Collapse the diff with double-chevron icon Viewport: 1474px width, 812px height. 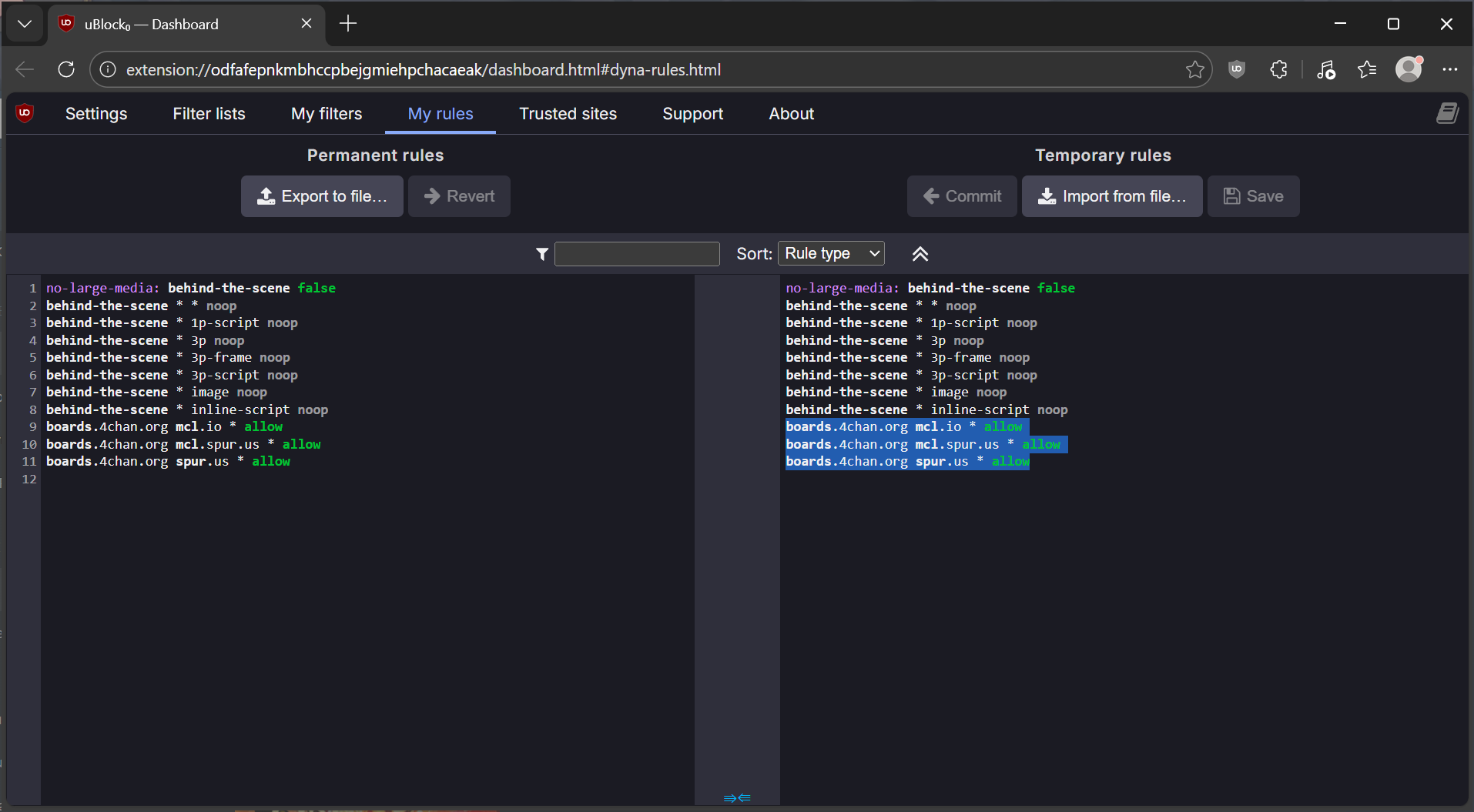[920, 254]
